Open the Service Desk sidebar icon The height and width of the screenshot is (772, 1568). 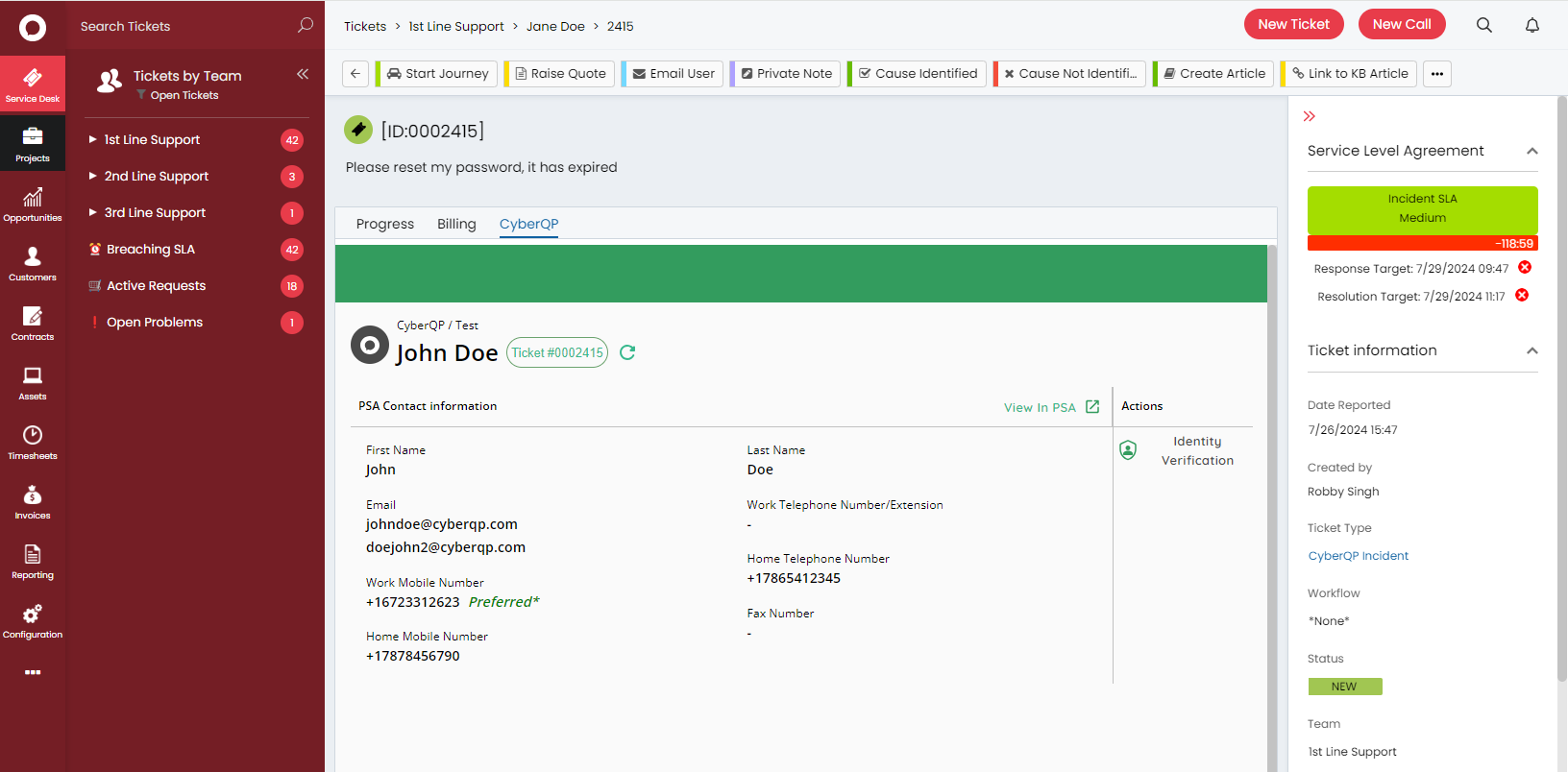(33, 84)
